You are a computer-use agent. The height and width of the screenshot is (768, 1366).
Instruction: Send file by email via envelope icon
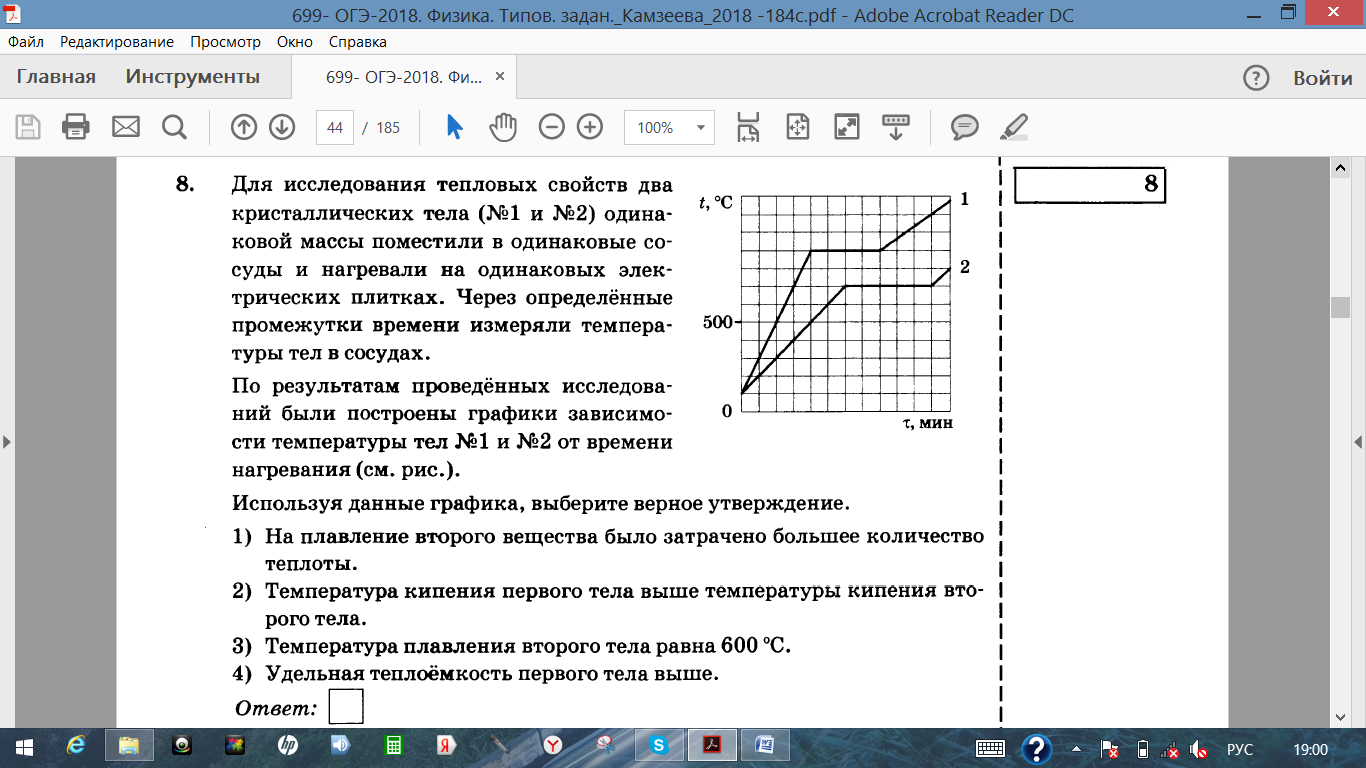click(x=125, y=127)
